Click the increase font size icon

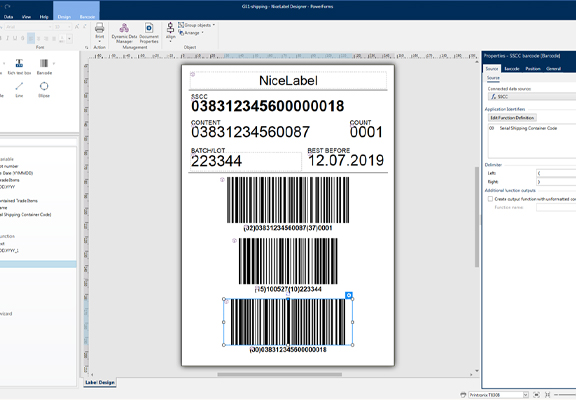click(77, 27)
